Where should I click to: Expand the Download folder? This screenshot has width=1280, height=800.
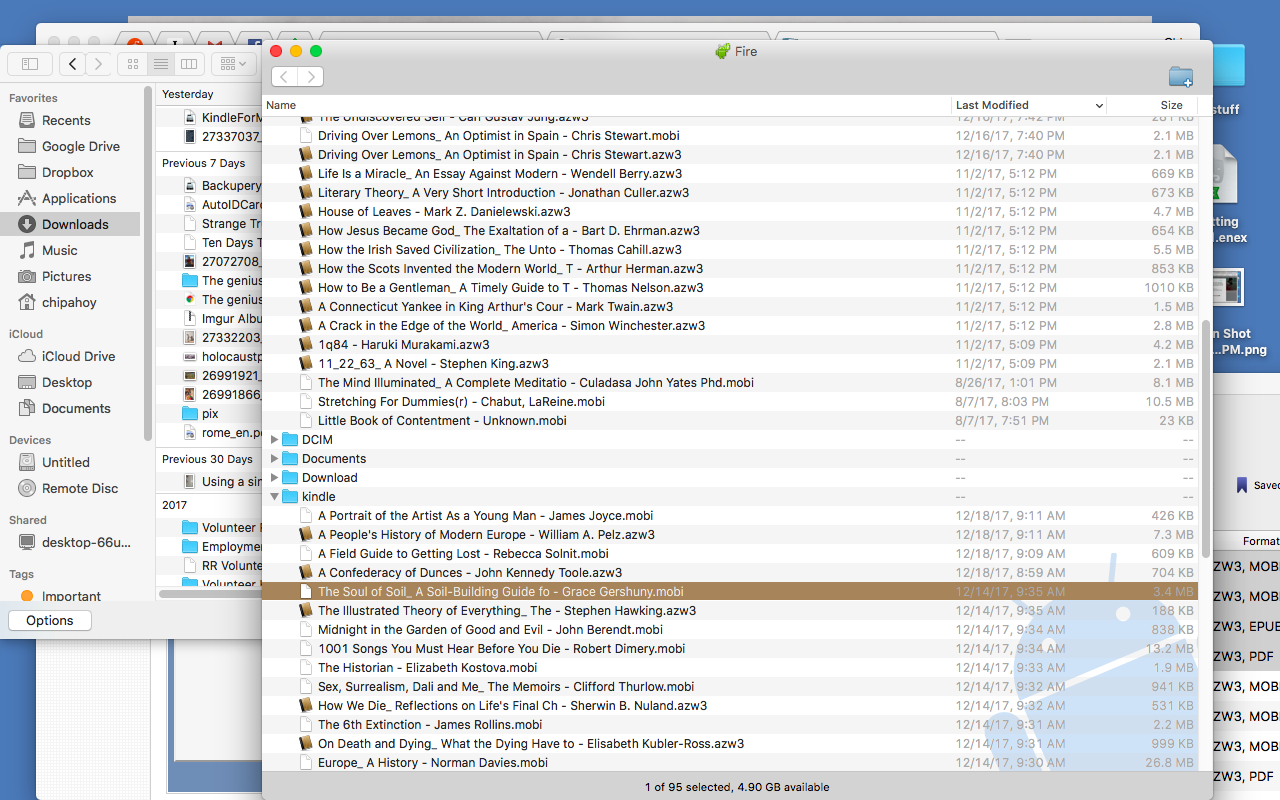click(x=275, y=477)
